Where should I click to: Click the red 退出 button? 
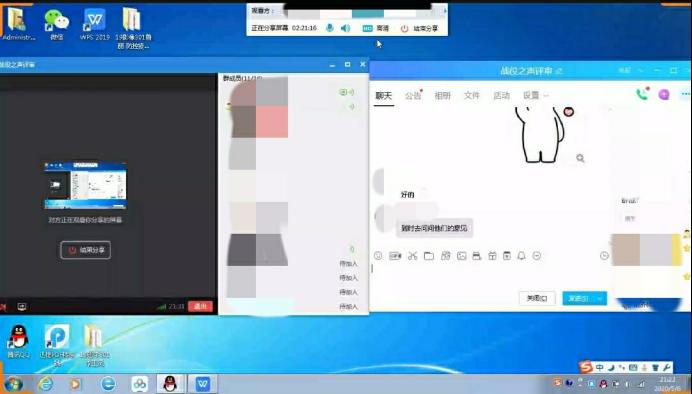[200, 306]
